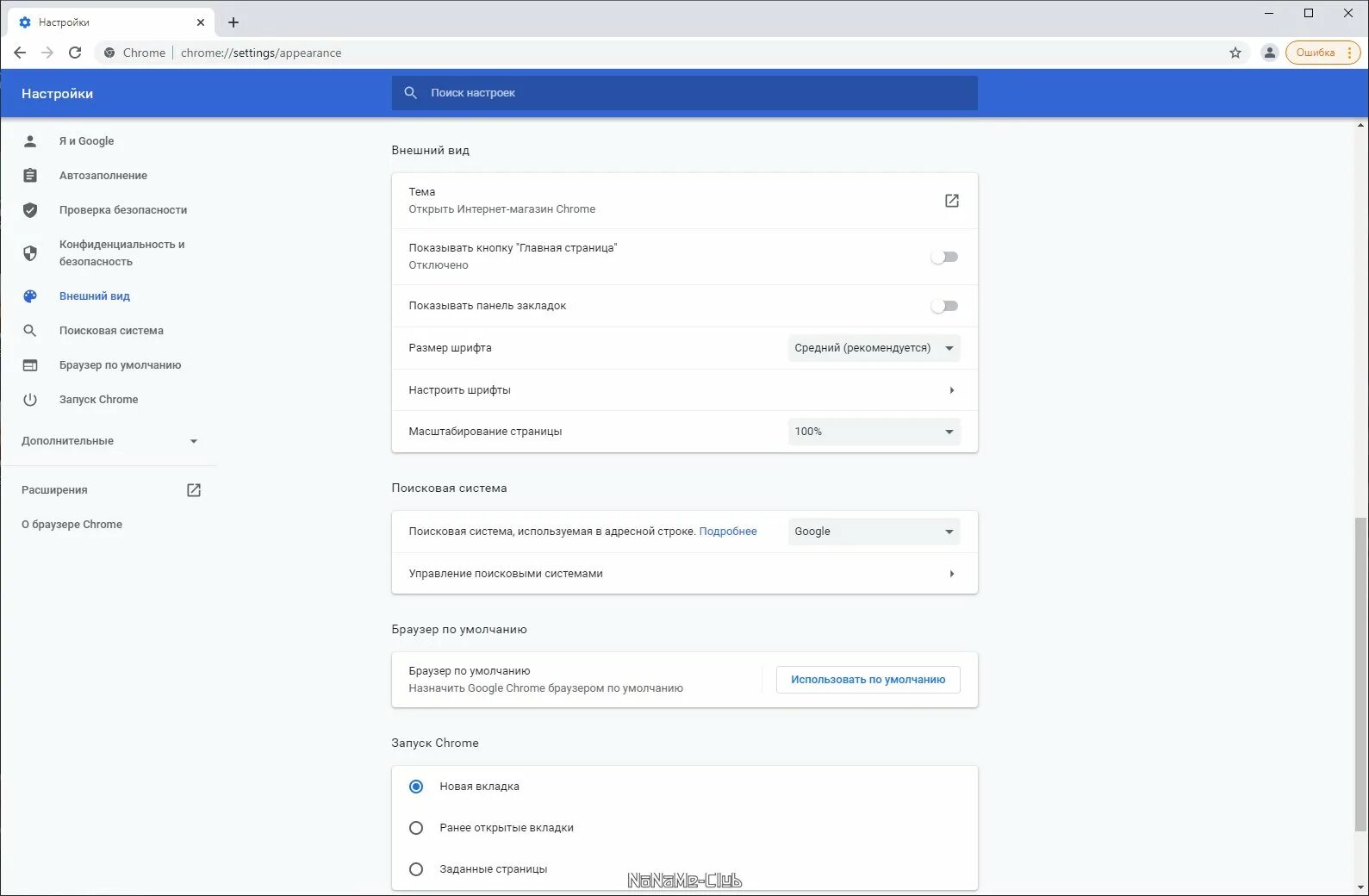Expand the Дополнительные section in sidebar
Screen dimensions: 1369x896
(109, 441)
